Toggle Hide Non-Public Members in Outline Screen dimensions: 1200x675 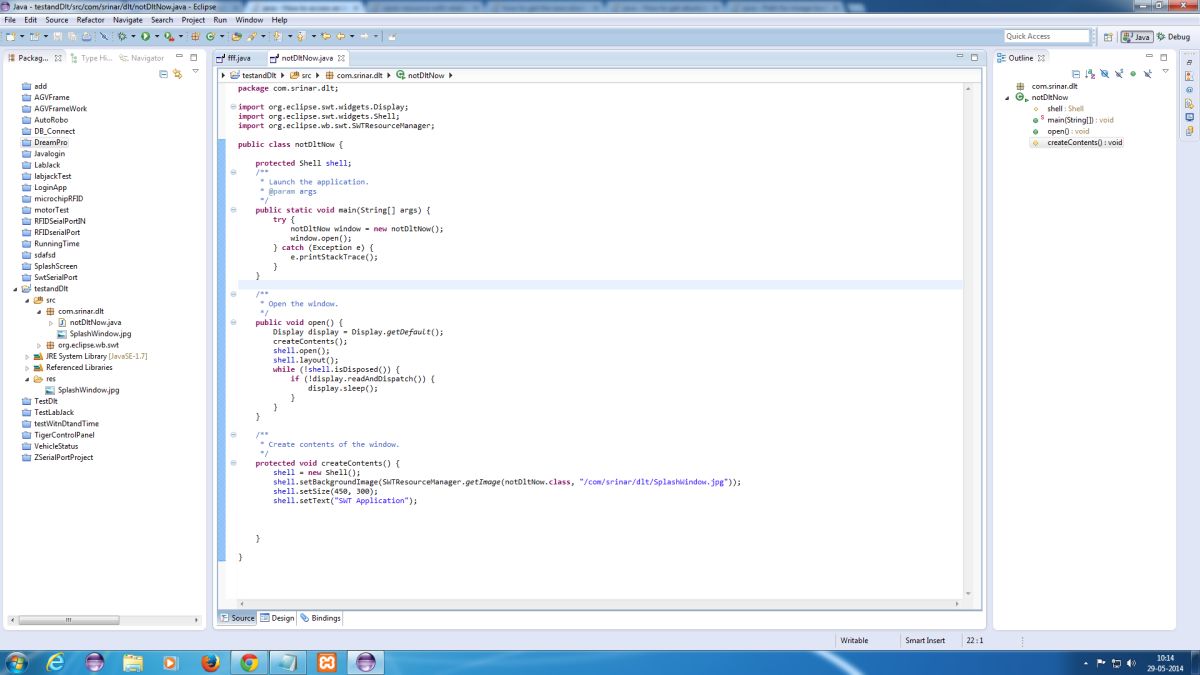[1133, 73]
